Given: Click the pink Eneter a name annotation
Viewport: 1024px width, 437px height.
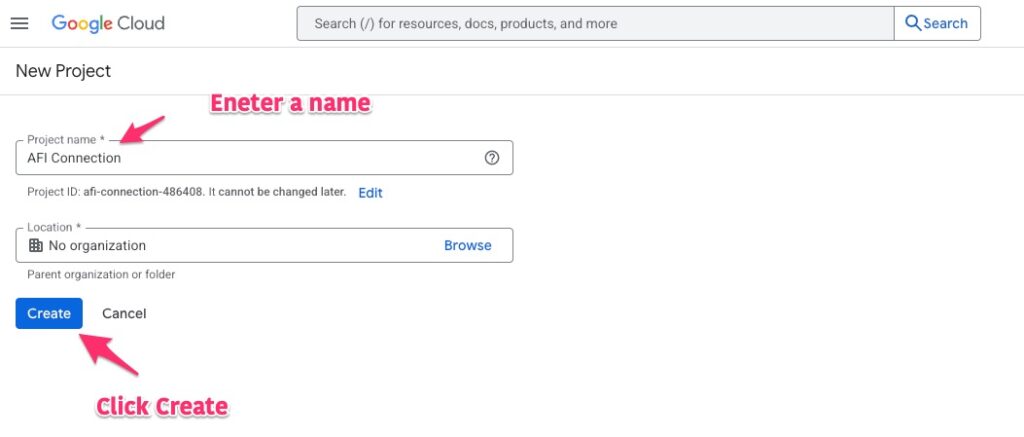Looking at the screenshot, I should click(289, 103).
